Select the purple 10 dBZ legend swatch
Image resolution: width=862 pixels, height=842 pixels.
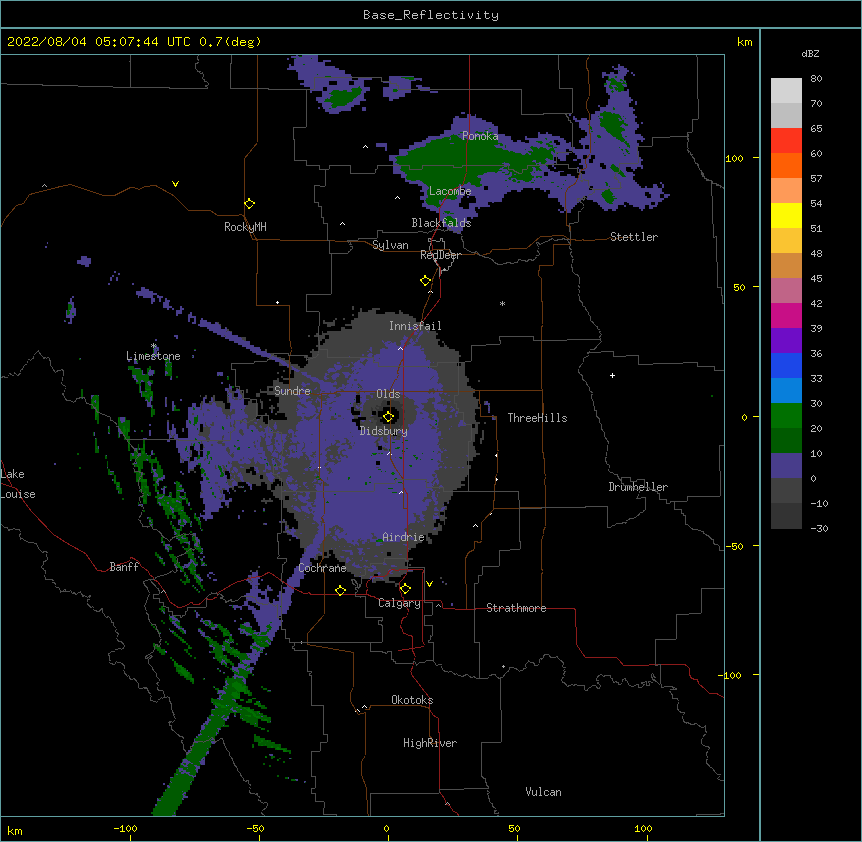[x=786, y=466]
